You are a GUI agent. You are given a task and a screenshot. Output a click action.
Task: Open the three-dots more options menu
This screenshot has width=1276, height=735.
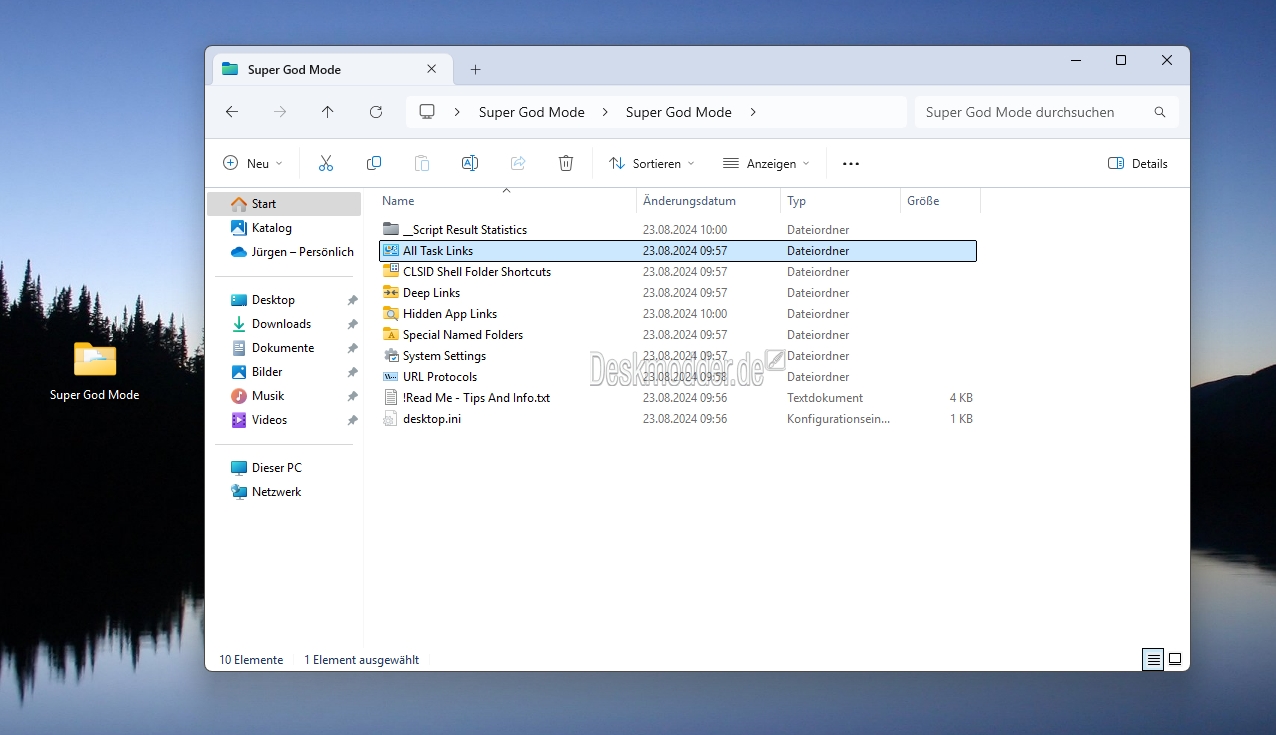pyautogui.click(x=851, y=163)
